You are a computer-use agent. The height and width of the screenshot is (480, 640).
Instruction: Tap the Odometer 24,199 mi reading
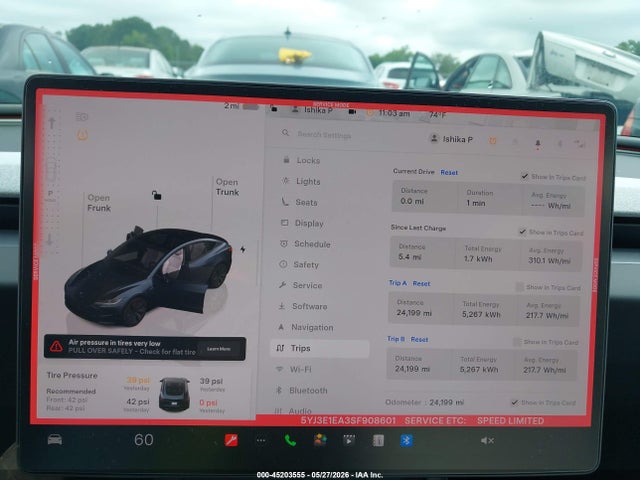click(x=424, y=402)
